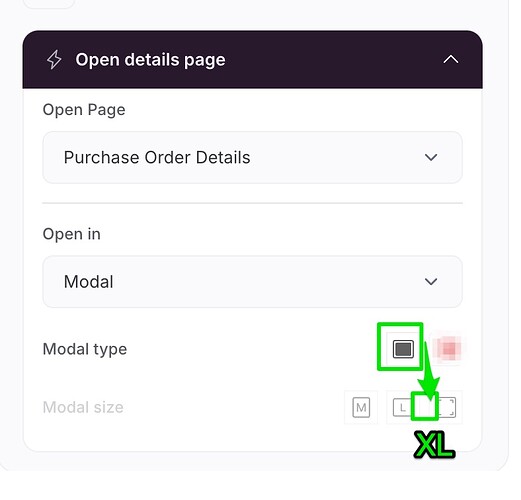Open the Modal selection dropdown
The width and height of the screenshot is (521, 500).
252,282
